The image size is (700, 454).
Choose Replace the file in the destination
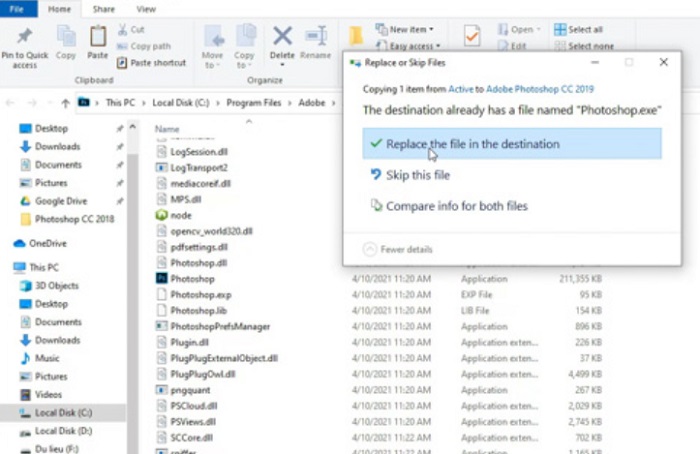point(512,144)
